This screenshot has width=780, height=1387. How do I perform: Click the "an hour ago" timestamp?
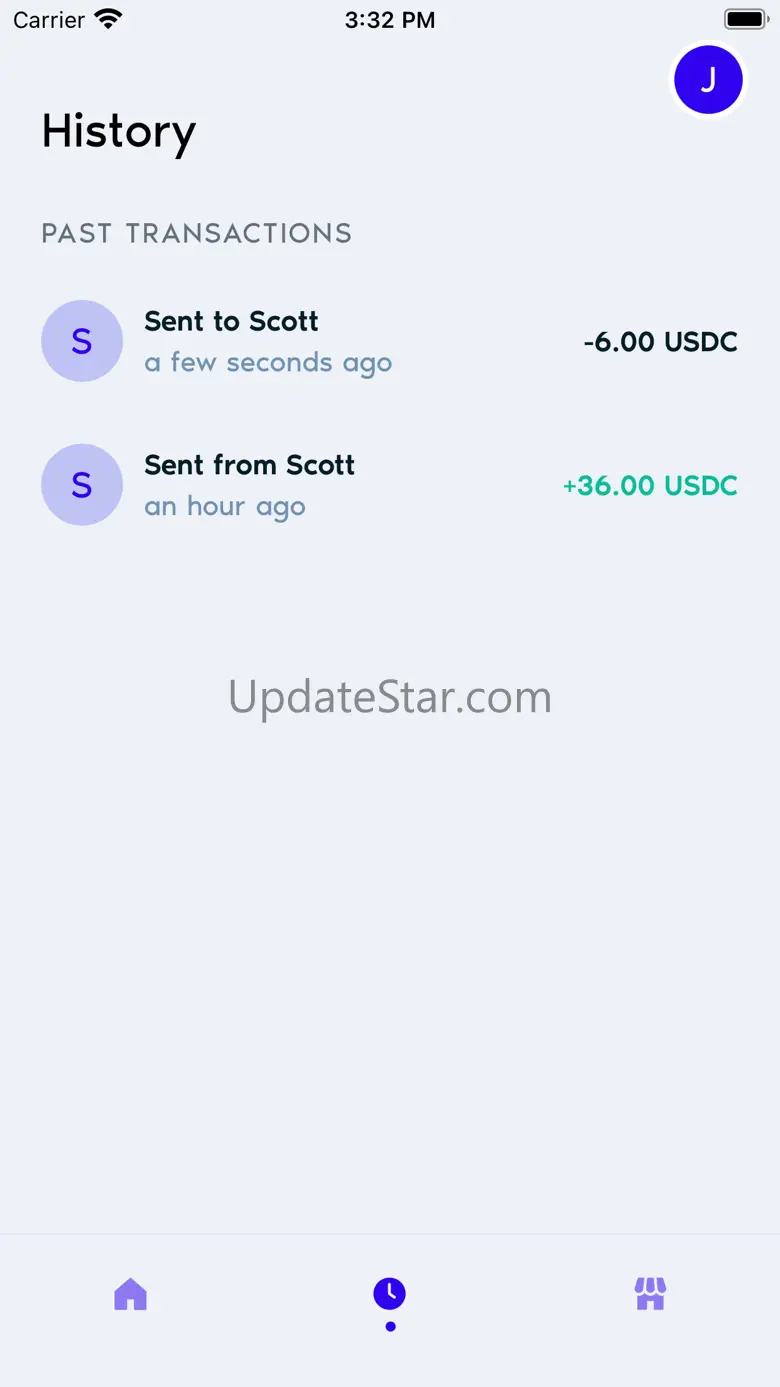pos(225,507)
